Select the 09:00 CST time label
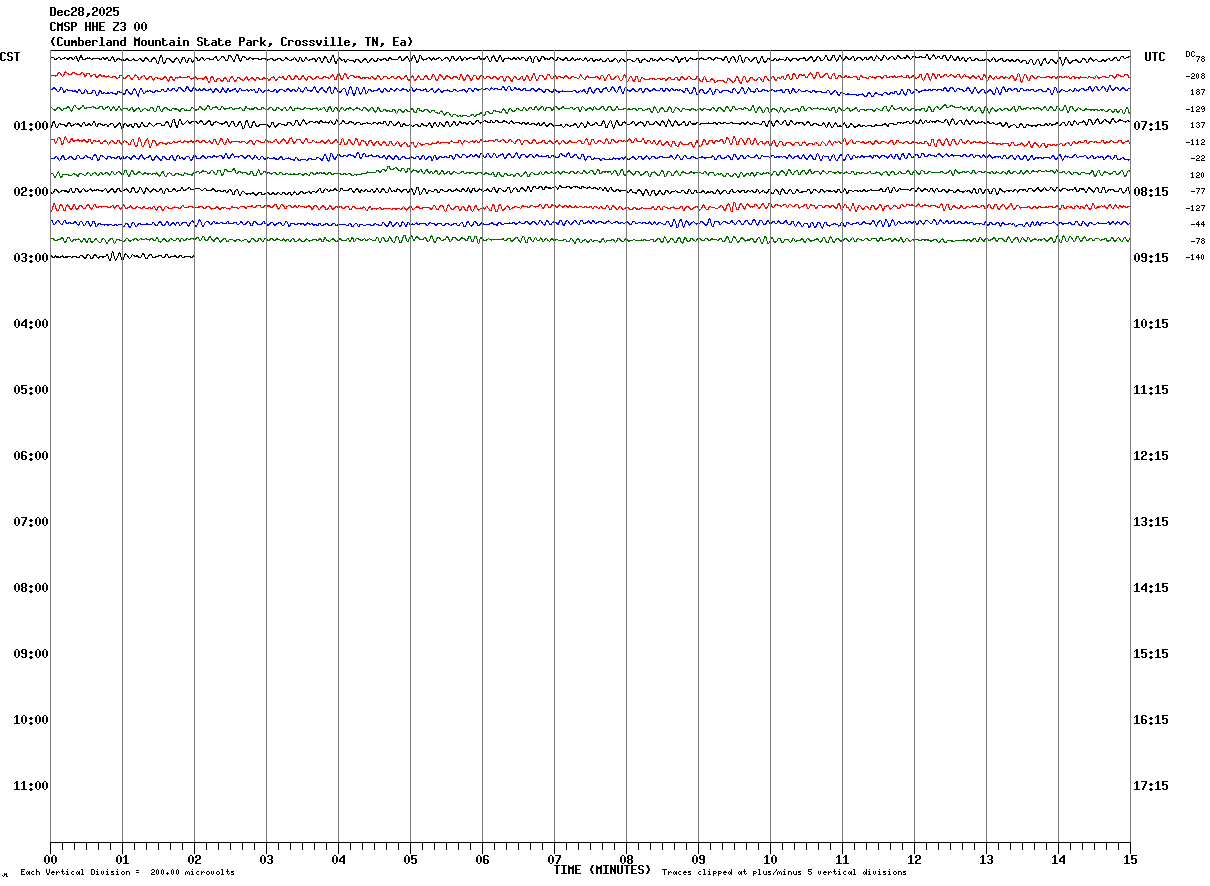1210x886 pixels. click(x=31, y=654)
